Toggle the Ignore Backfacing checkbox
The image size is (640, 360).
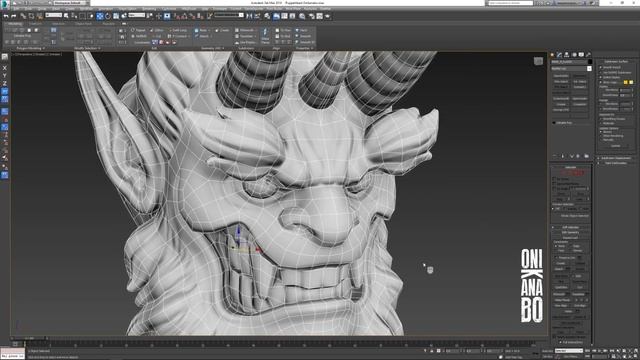(x=554, y=184)
